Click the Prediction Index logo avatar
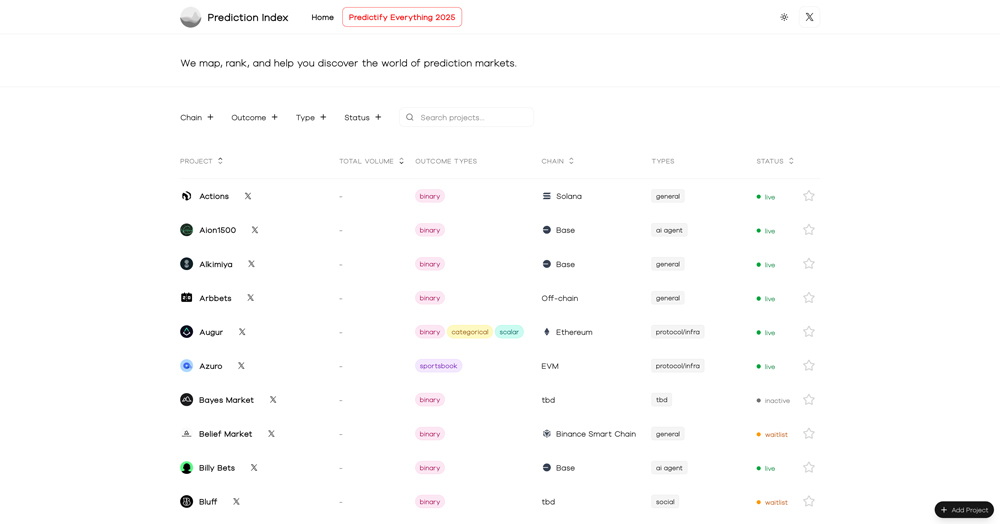This screenshot has width=1000, height=524. (190, 17)
